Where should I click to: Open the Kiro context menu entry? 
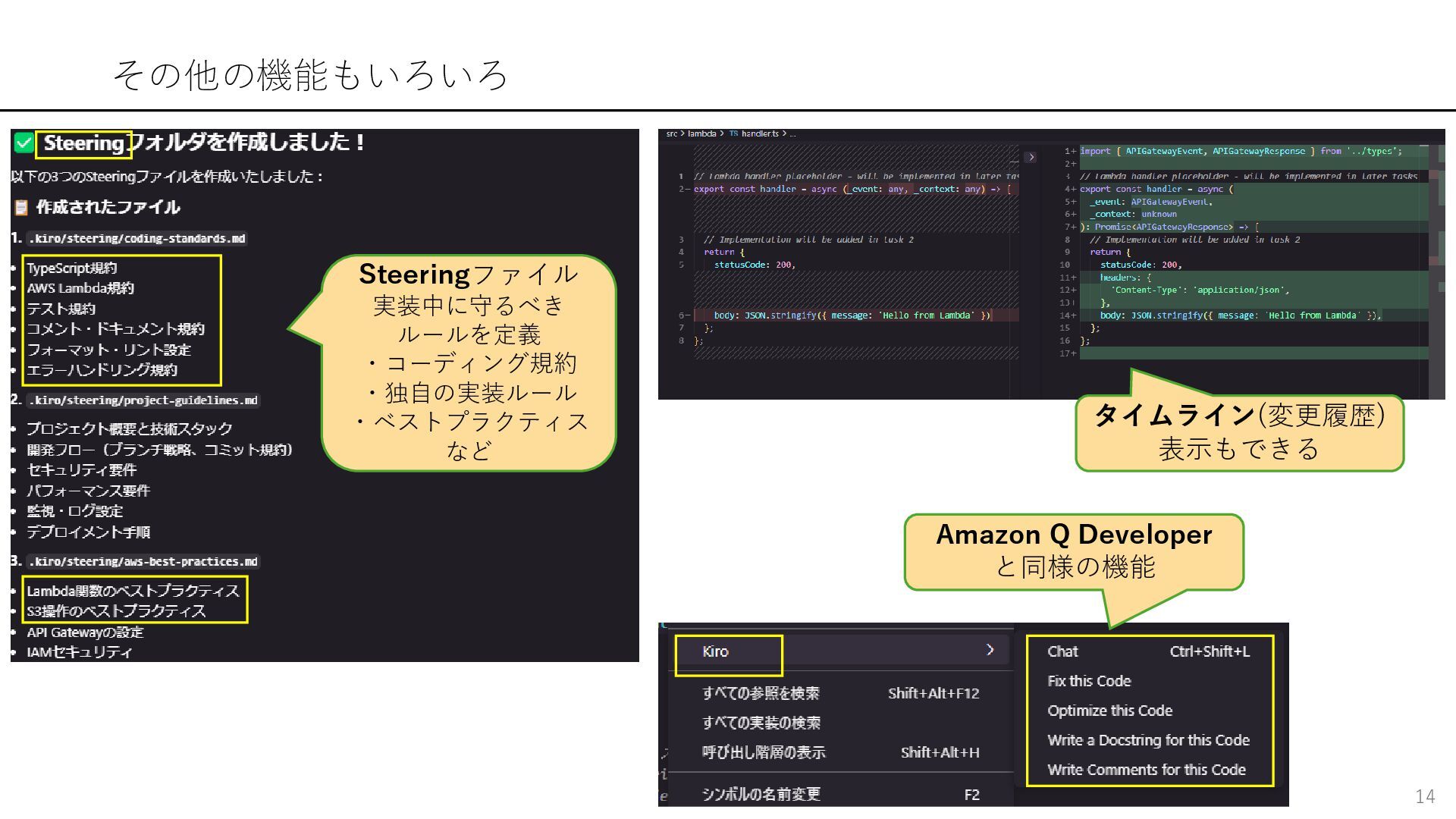point(842,651)
